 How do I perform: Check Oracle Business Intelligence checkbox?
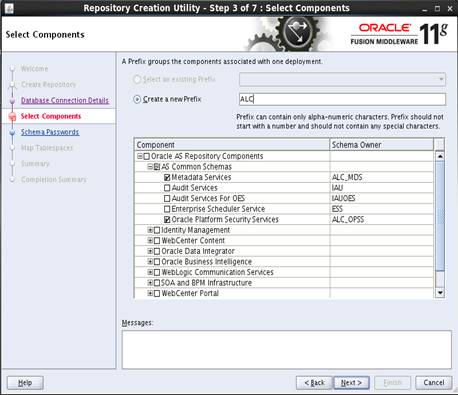157,262
